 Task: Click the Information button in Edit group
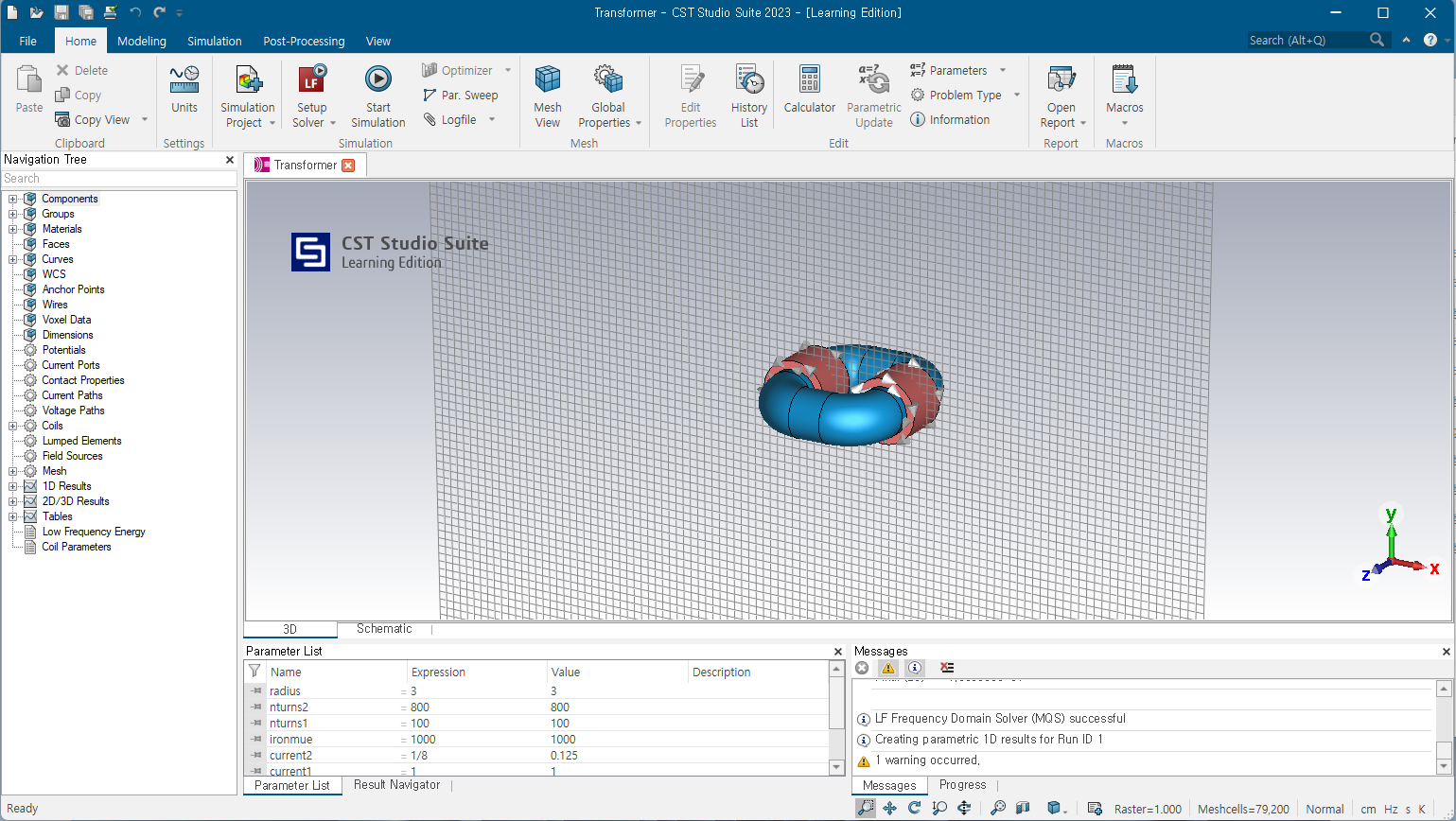950,120
